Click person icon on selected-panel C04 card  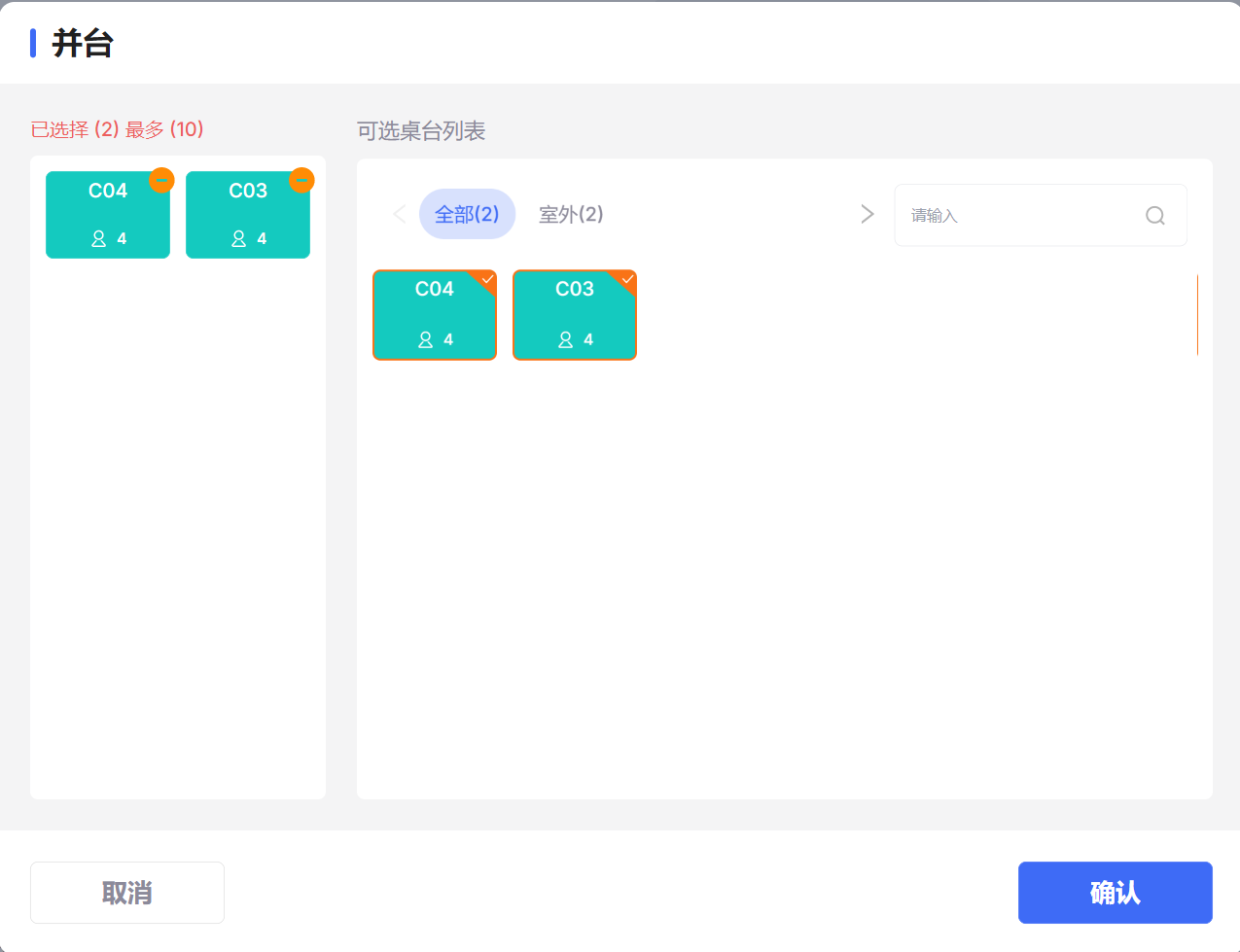click(99, 238)
